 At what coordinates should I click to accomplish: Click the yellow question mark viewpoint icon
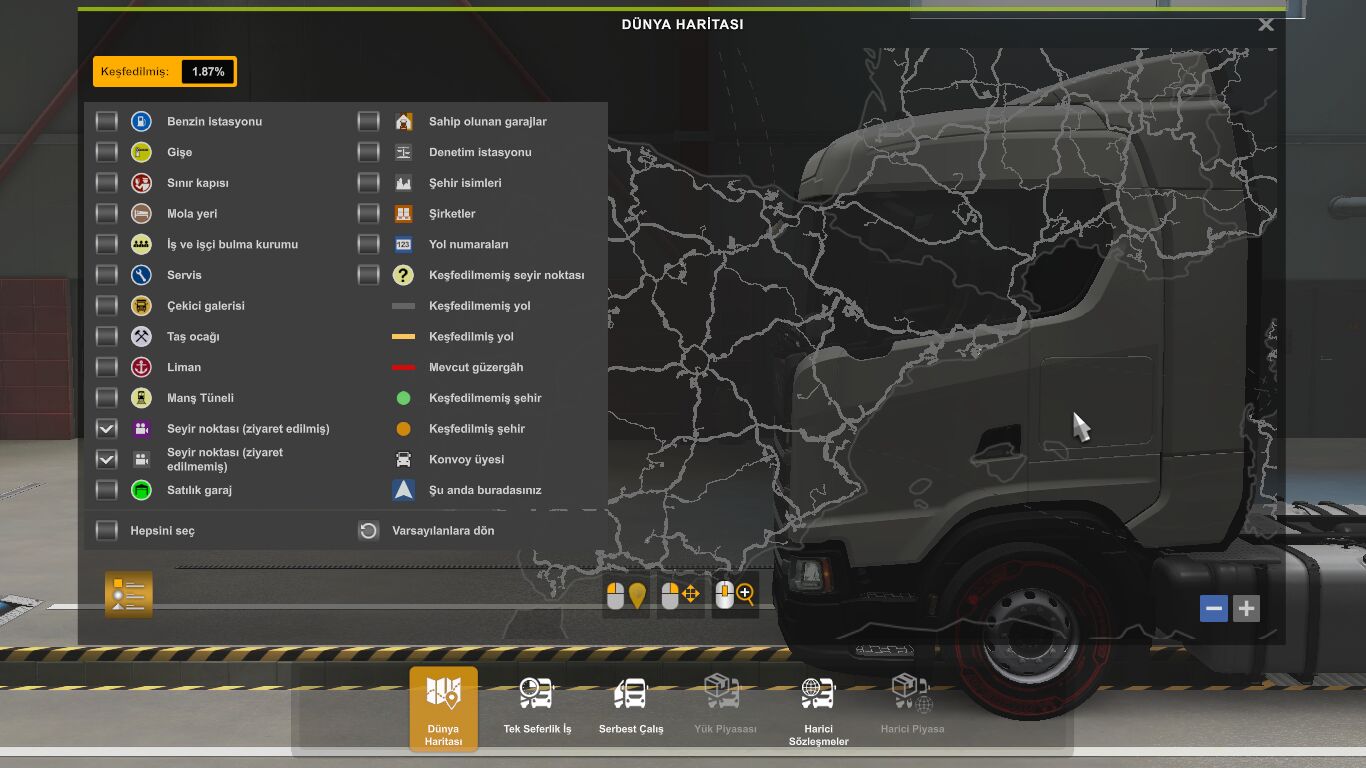pyautogui.click(x=403, y=275)
